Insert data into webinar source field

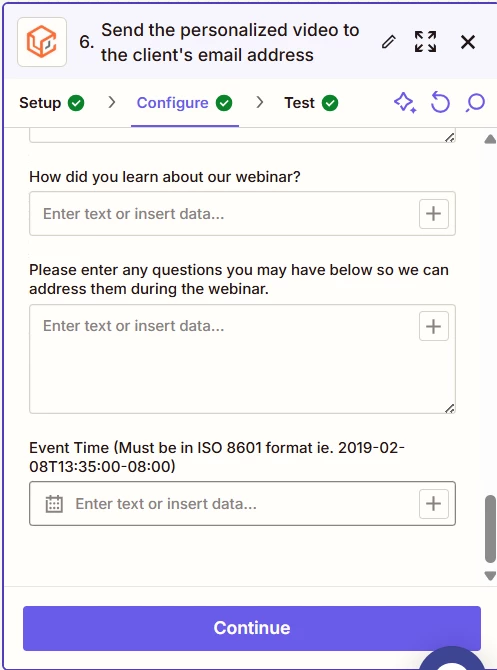[433, 214]
